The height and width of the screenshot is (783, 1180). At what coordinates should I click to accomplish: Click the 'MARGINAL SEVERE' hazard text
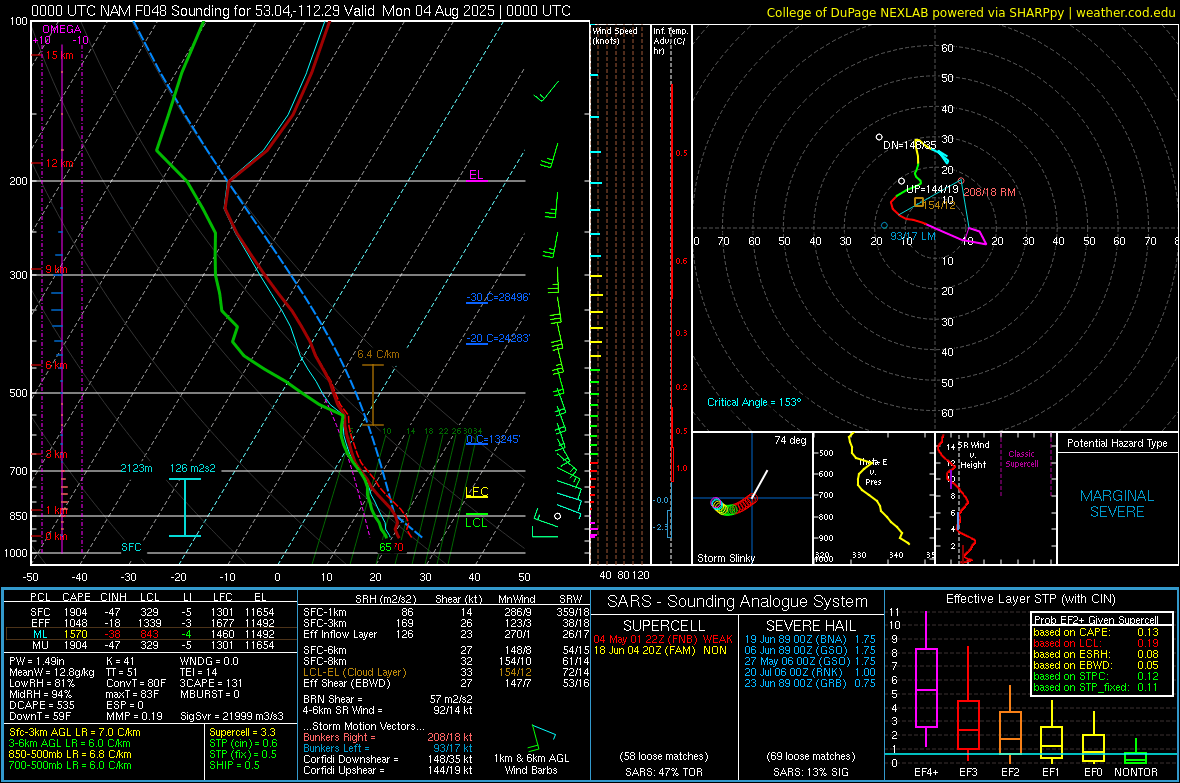coord(1117,504)
